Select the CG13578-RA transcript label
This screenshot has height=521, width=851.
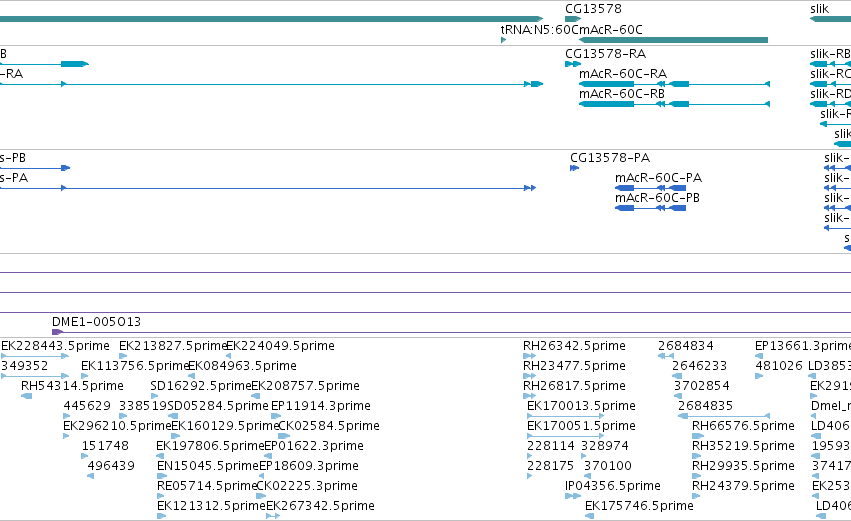click(x=605, y=54)
